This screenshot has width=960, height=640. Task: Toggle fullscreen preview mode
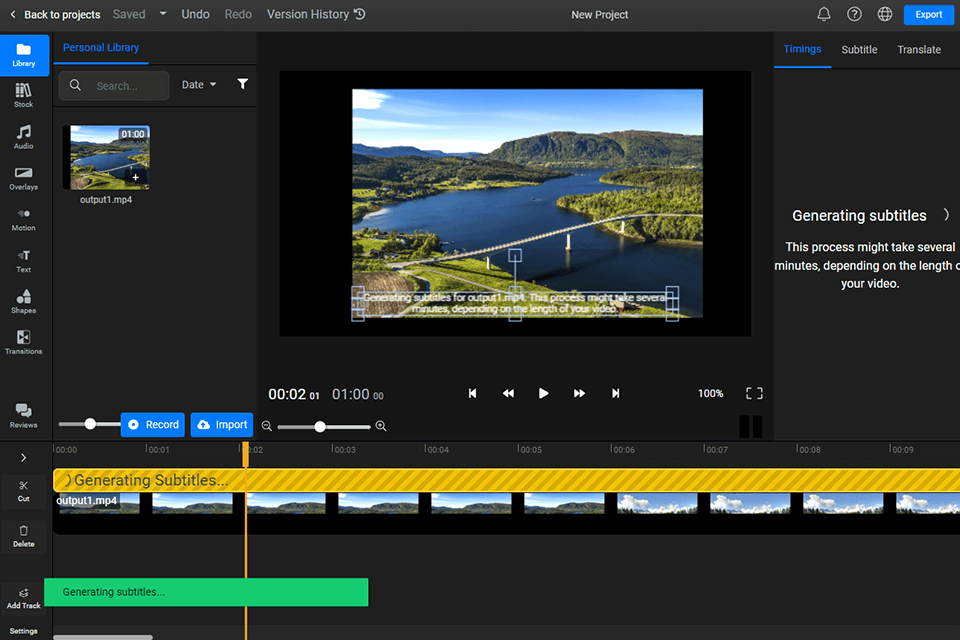pyautogui.click(x=754, y=394)
